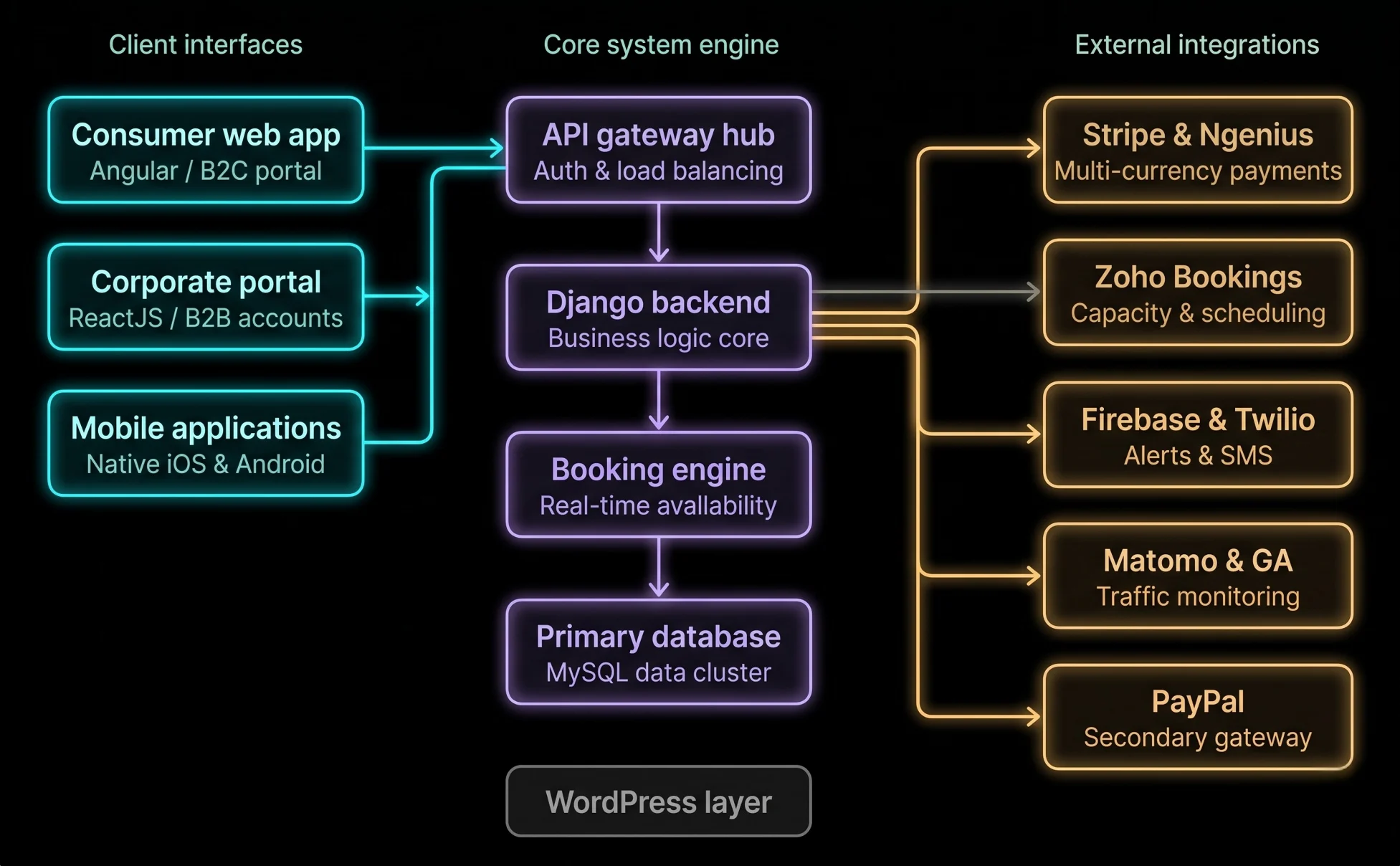Click the Booking engine node
Screen dimensions: 1400x866
pos(658,485)
